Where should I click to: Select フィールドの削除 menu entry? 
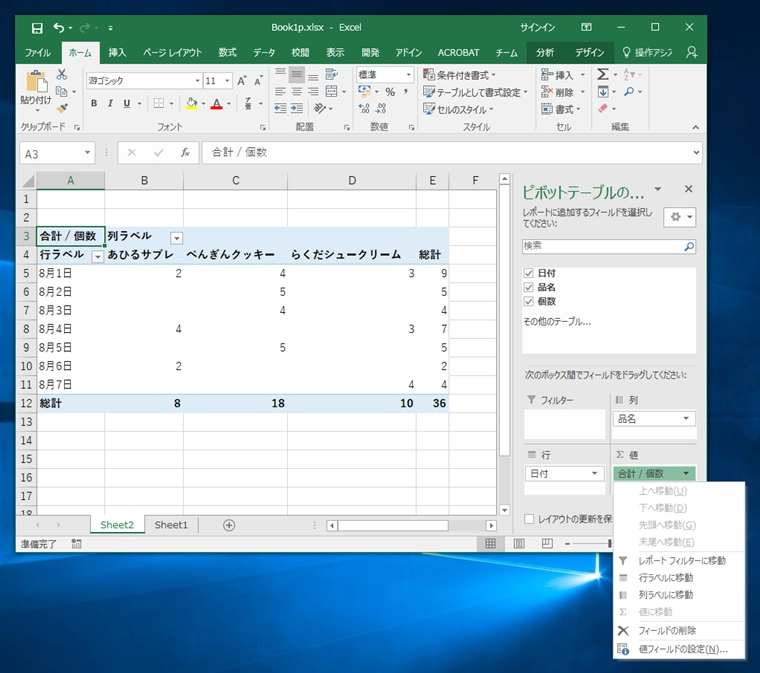click(667, 630)
